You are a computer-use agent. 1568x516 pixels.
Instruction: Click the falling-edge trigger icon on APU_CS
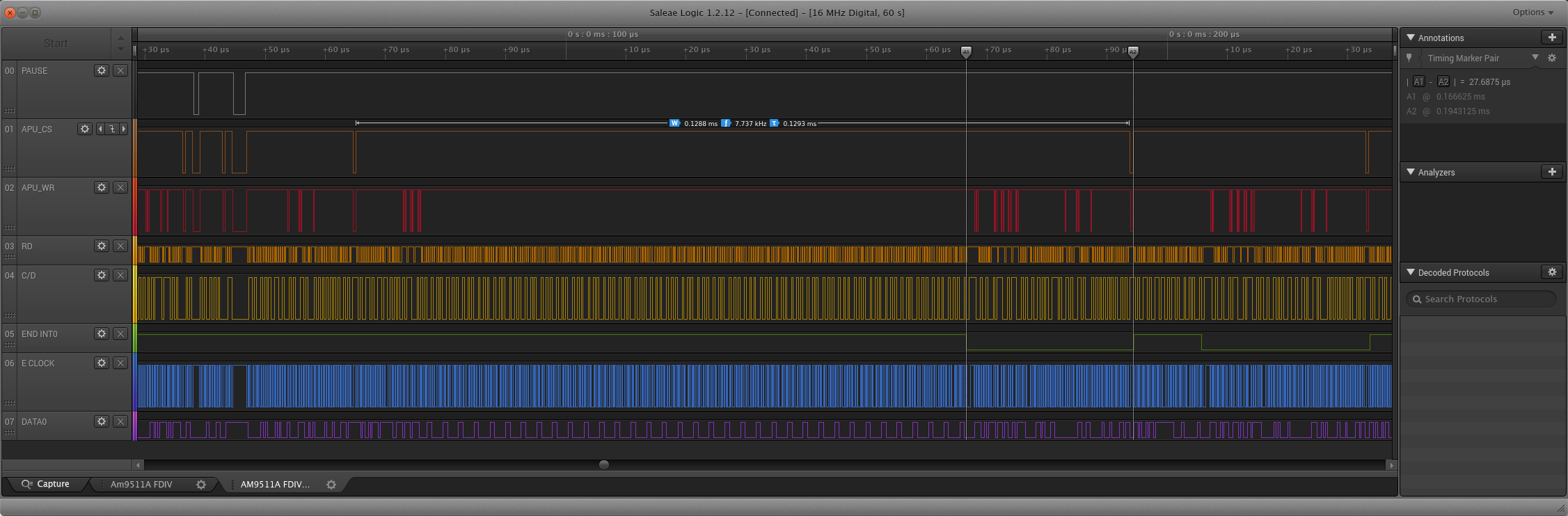112,129
